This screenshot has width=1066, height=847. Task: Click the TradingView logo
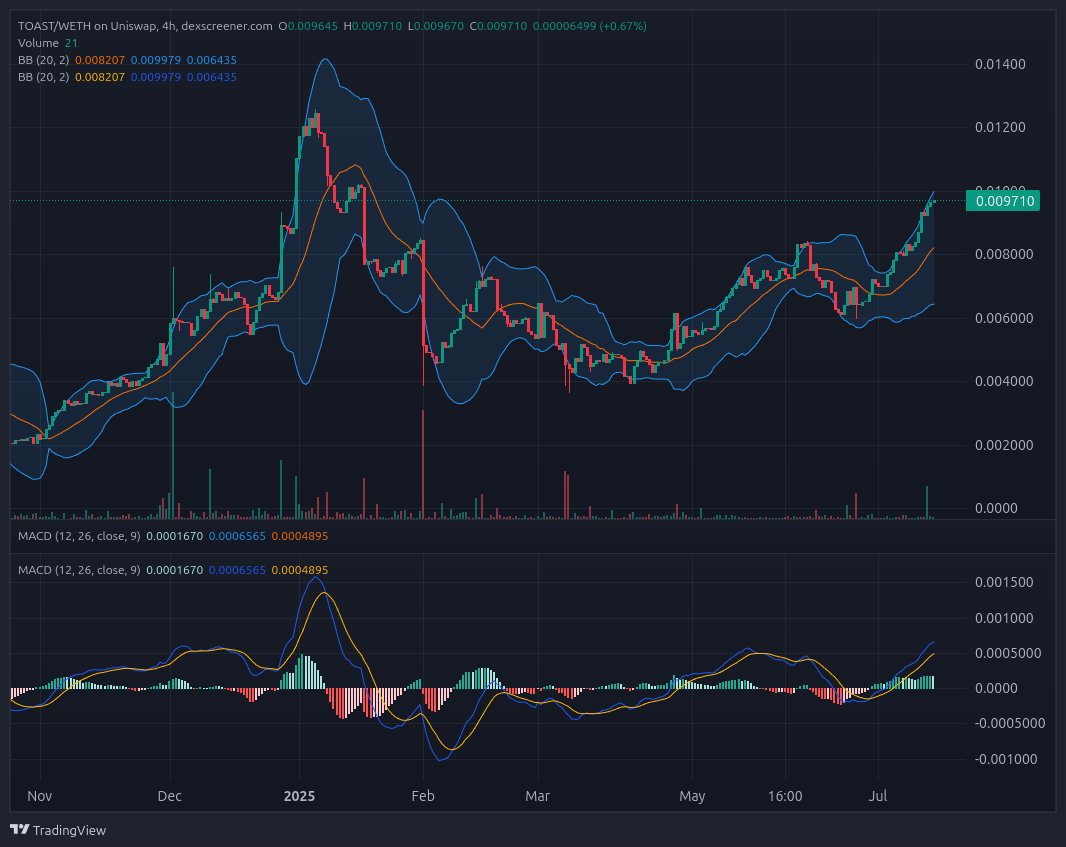point(20,830)
